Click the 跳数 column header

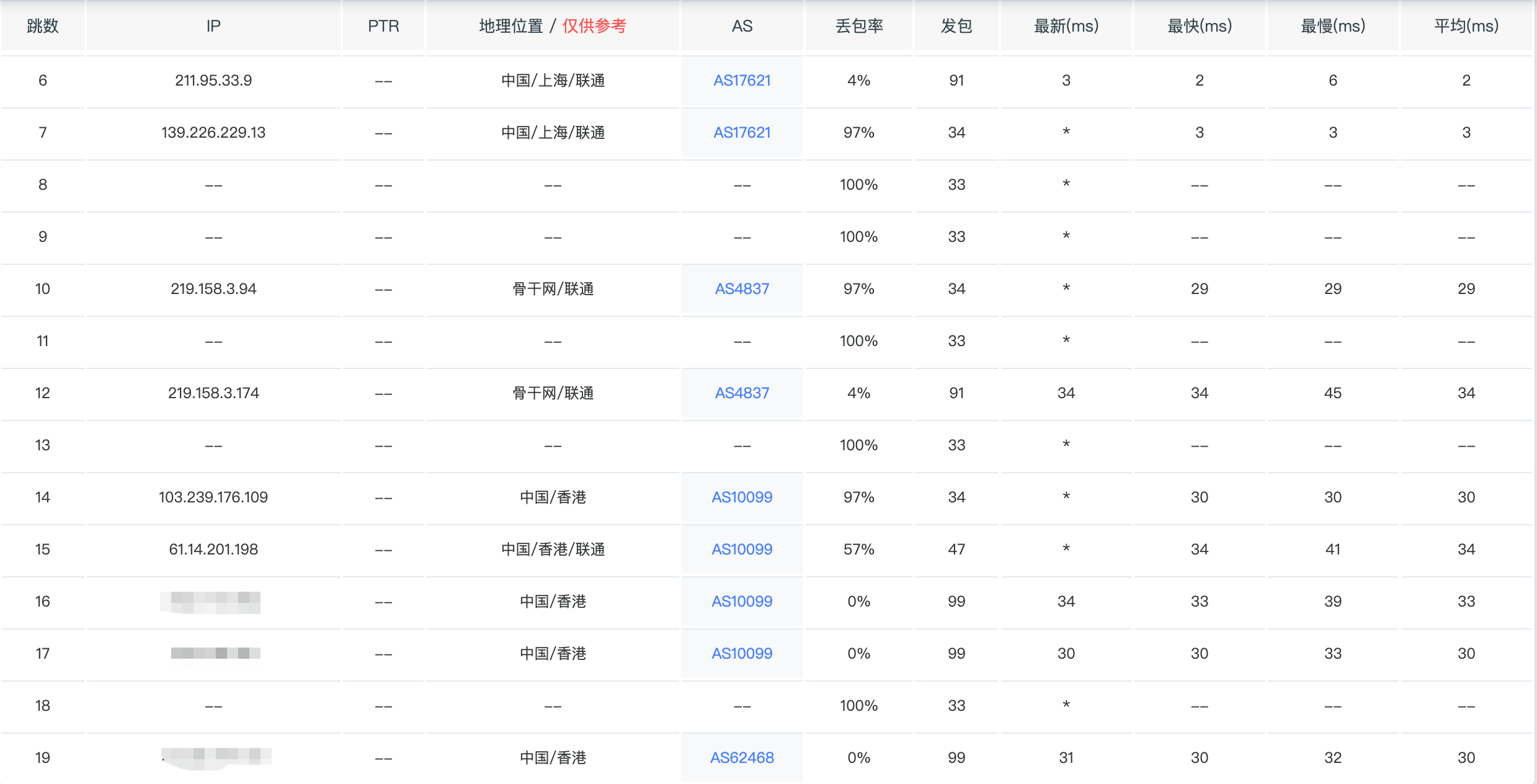(x=43, y=26)
